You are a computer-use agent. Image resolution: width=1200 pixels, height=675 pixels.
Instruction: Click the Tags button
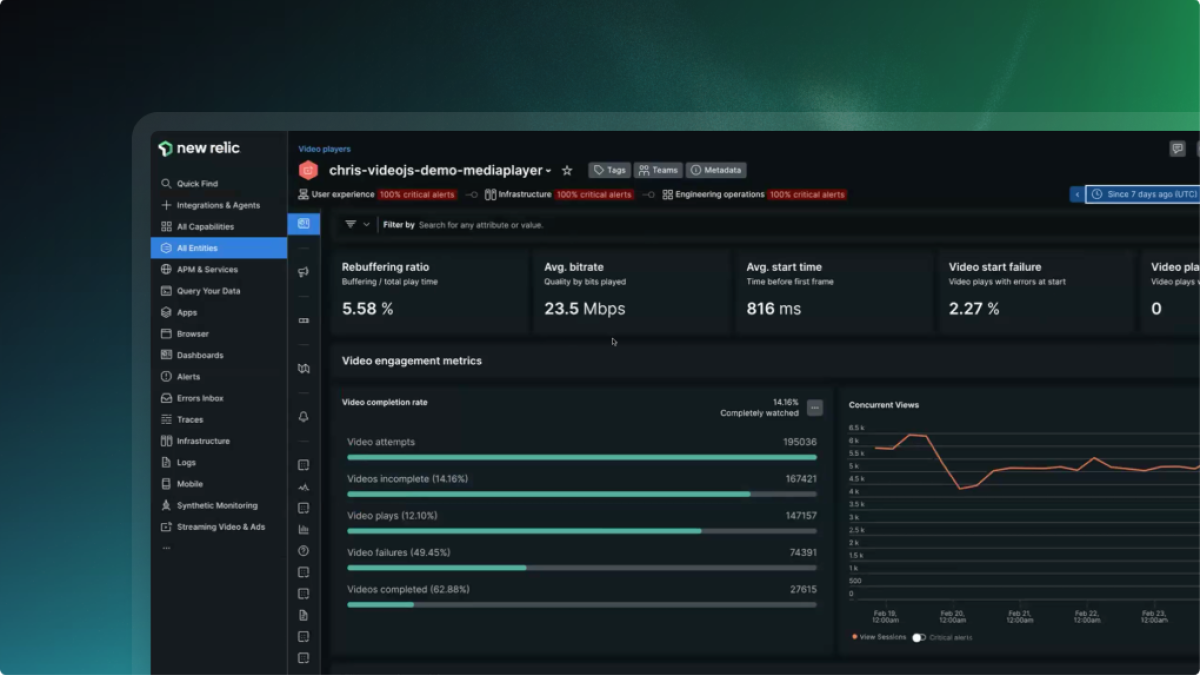point(609,171)
